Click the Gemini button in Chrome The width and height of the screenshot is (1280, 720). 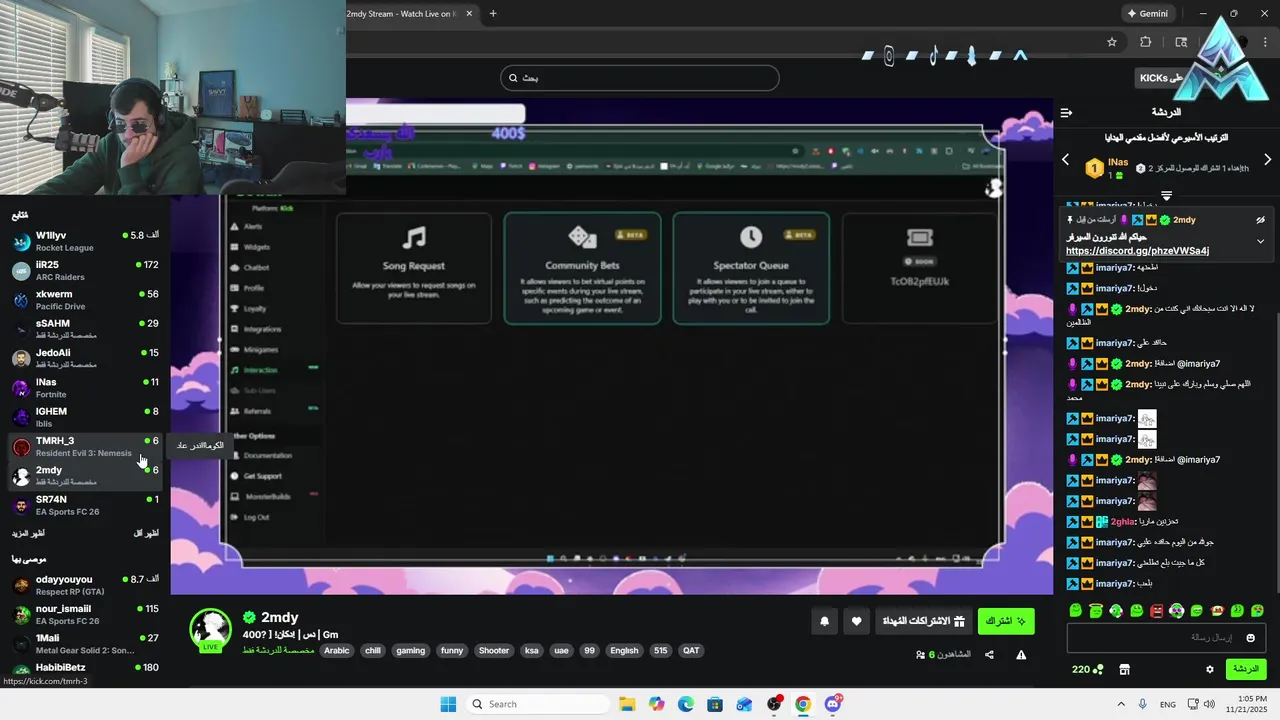coord(1147,14)
